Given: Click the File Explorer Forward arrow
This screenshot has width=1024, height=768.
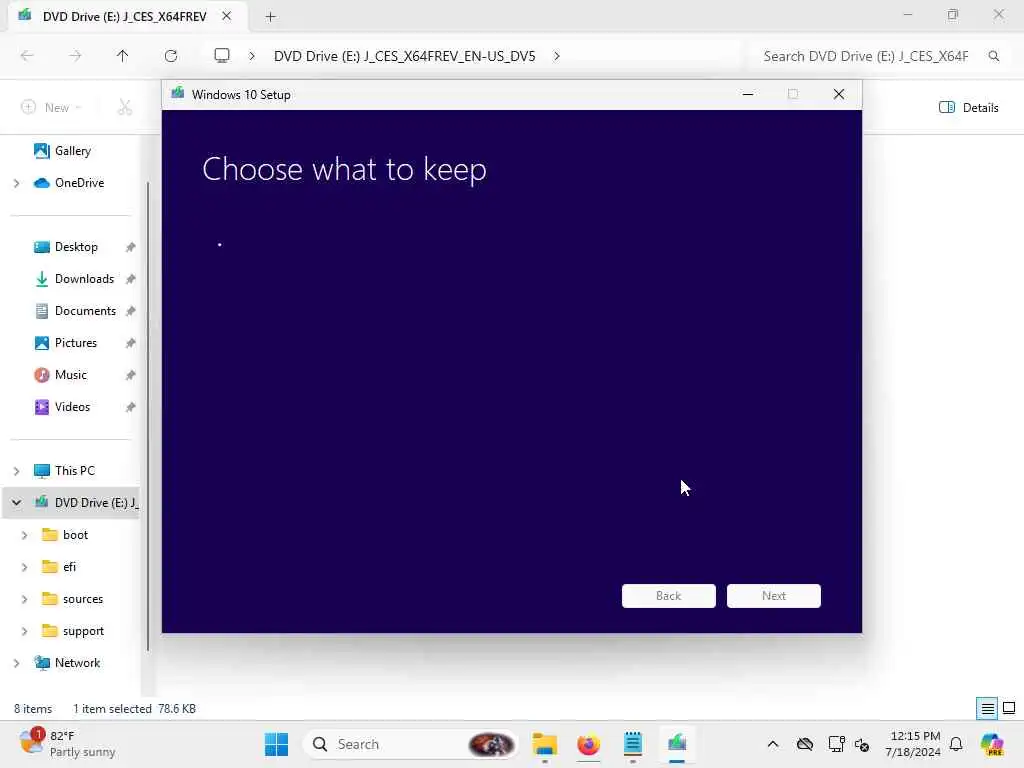Looking at the screenshot, I should (x=75, y=56).
